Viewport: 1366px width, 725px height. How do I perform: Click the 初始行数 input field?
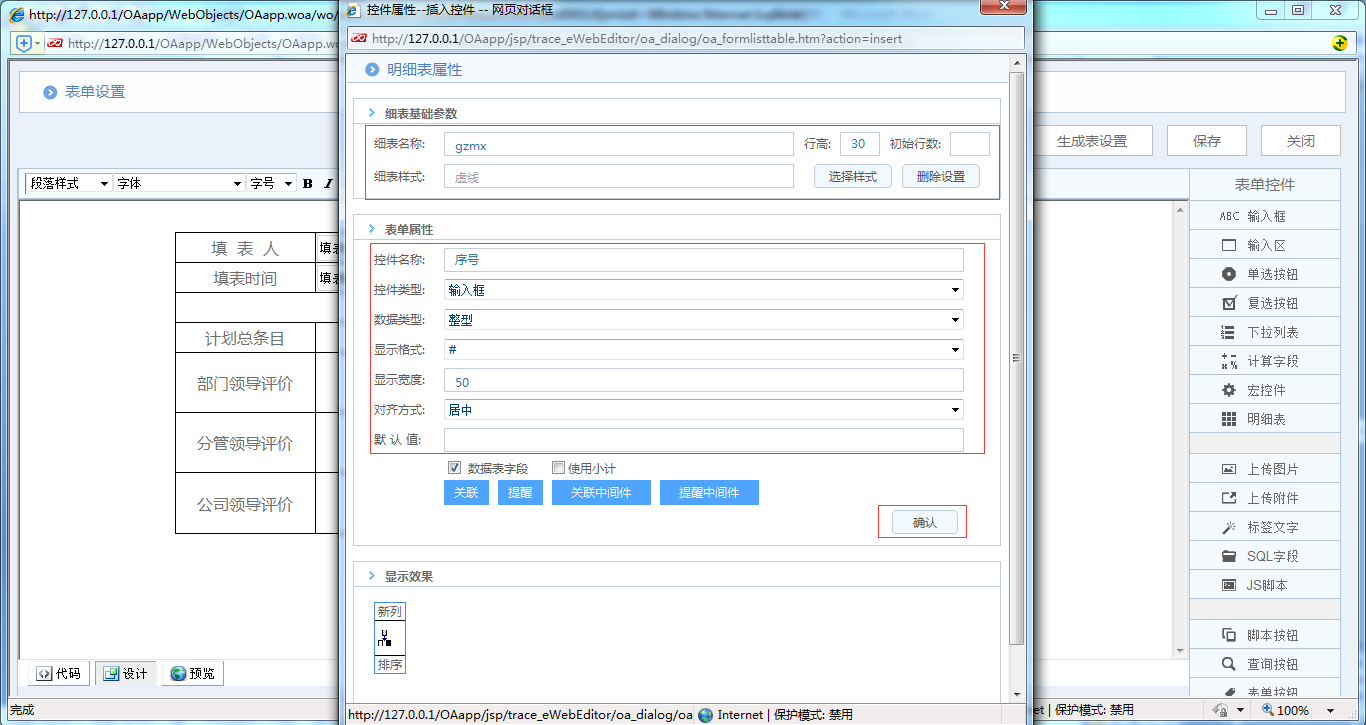click(x=969, y=143)
